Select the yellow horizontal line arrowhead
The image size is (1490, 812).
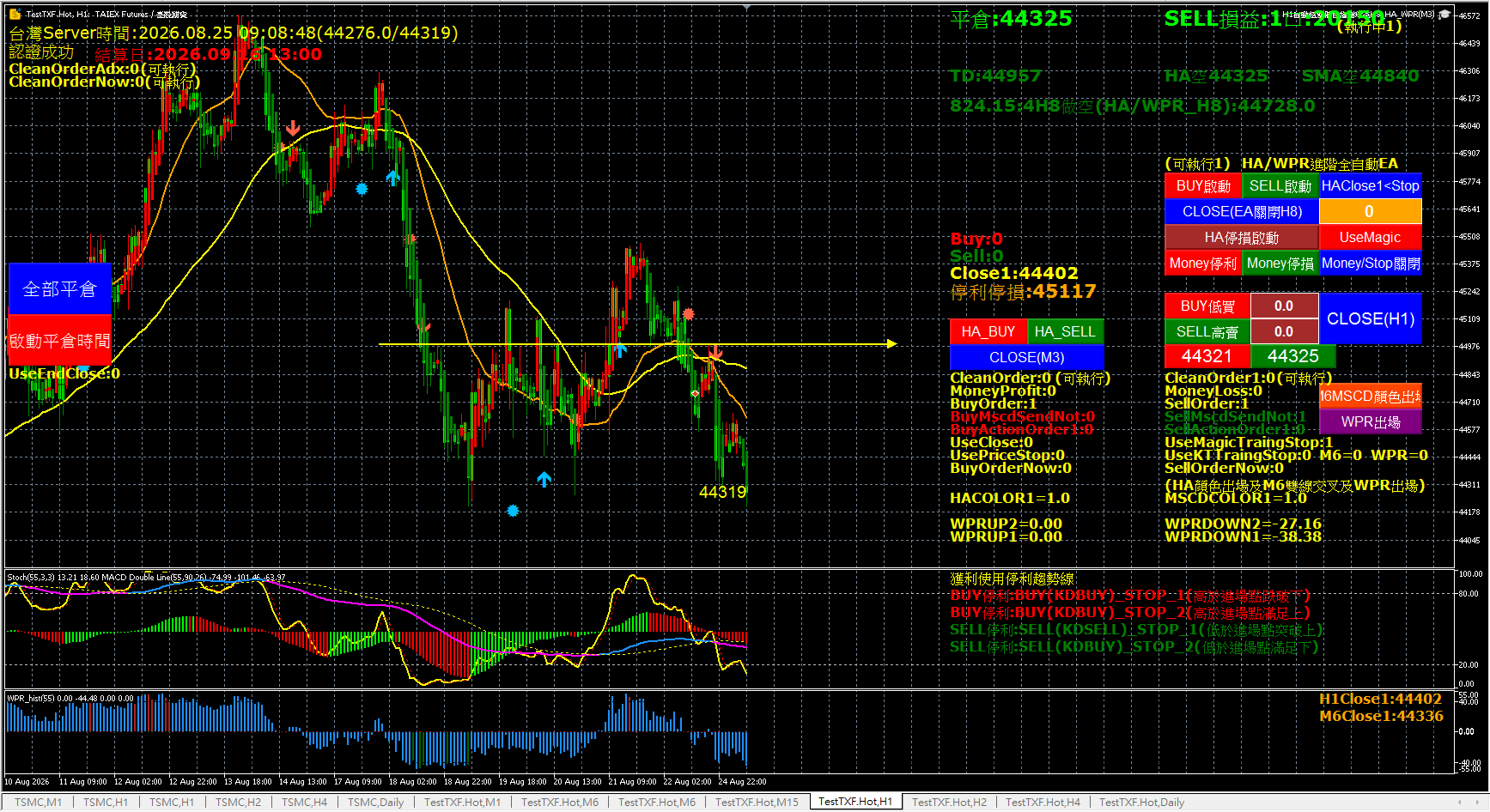pyautogui.click(x=892, y=344)
